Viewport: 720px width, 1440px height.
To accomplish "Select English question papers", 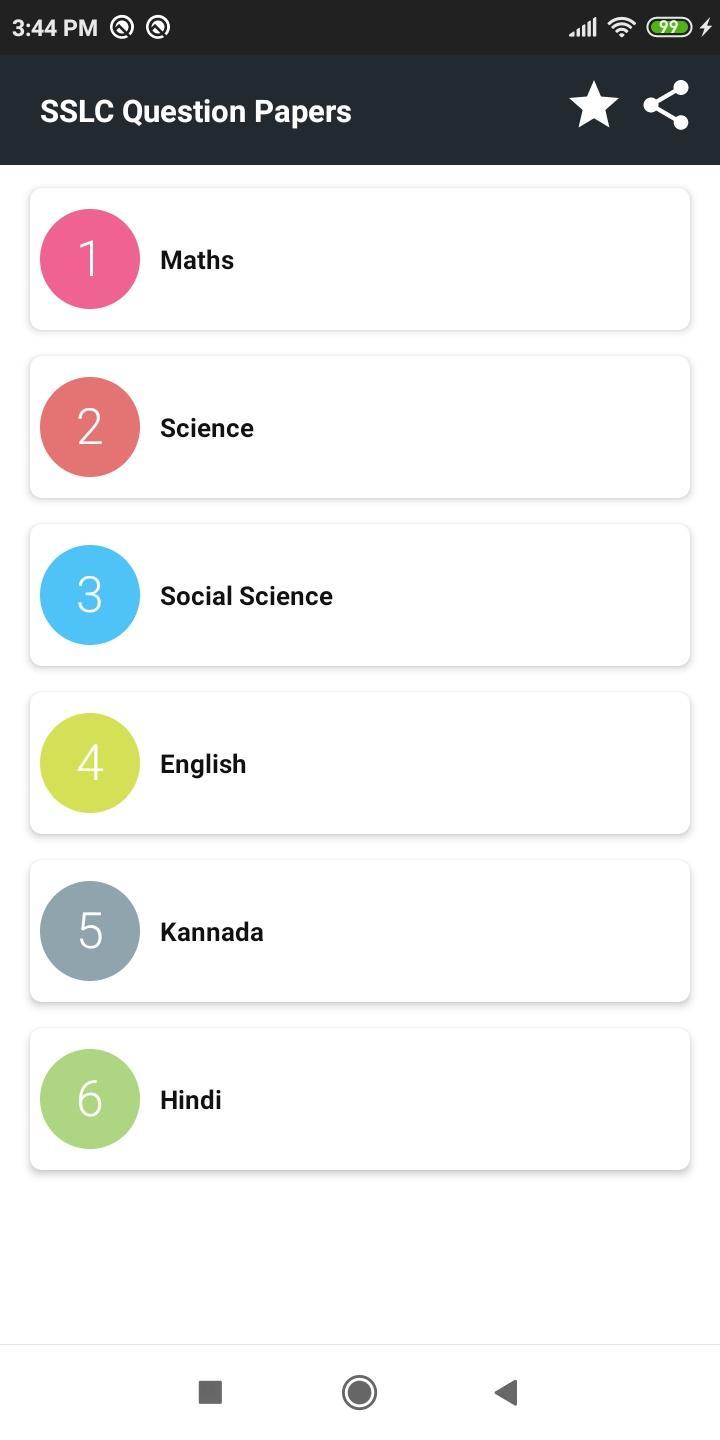I will [x=360, y=763].
